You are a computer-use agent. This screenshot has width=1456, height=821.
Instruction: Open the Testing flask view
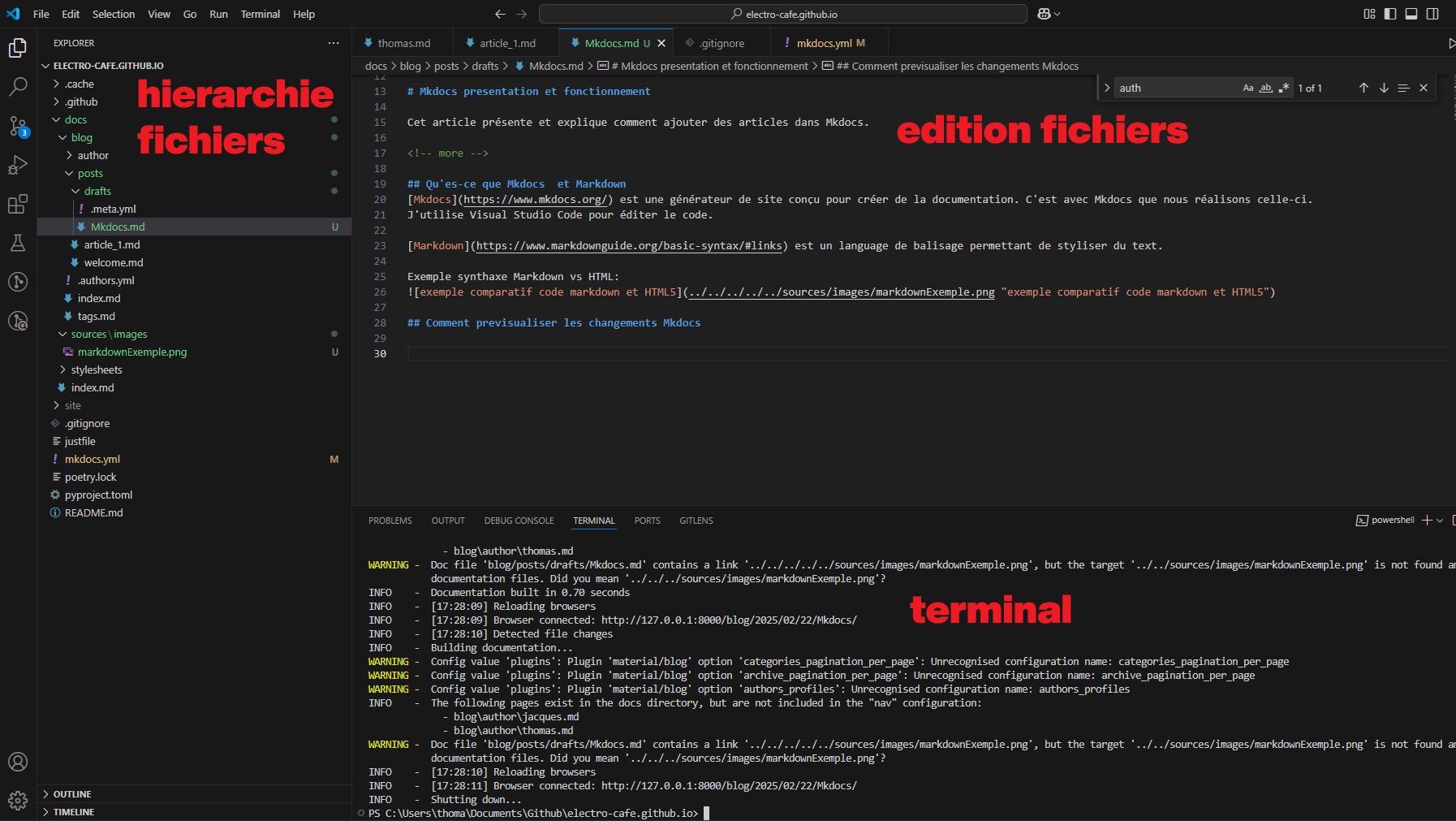tap(18, 243)
